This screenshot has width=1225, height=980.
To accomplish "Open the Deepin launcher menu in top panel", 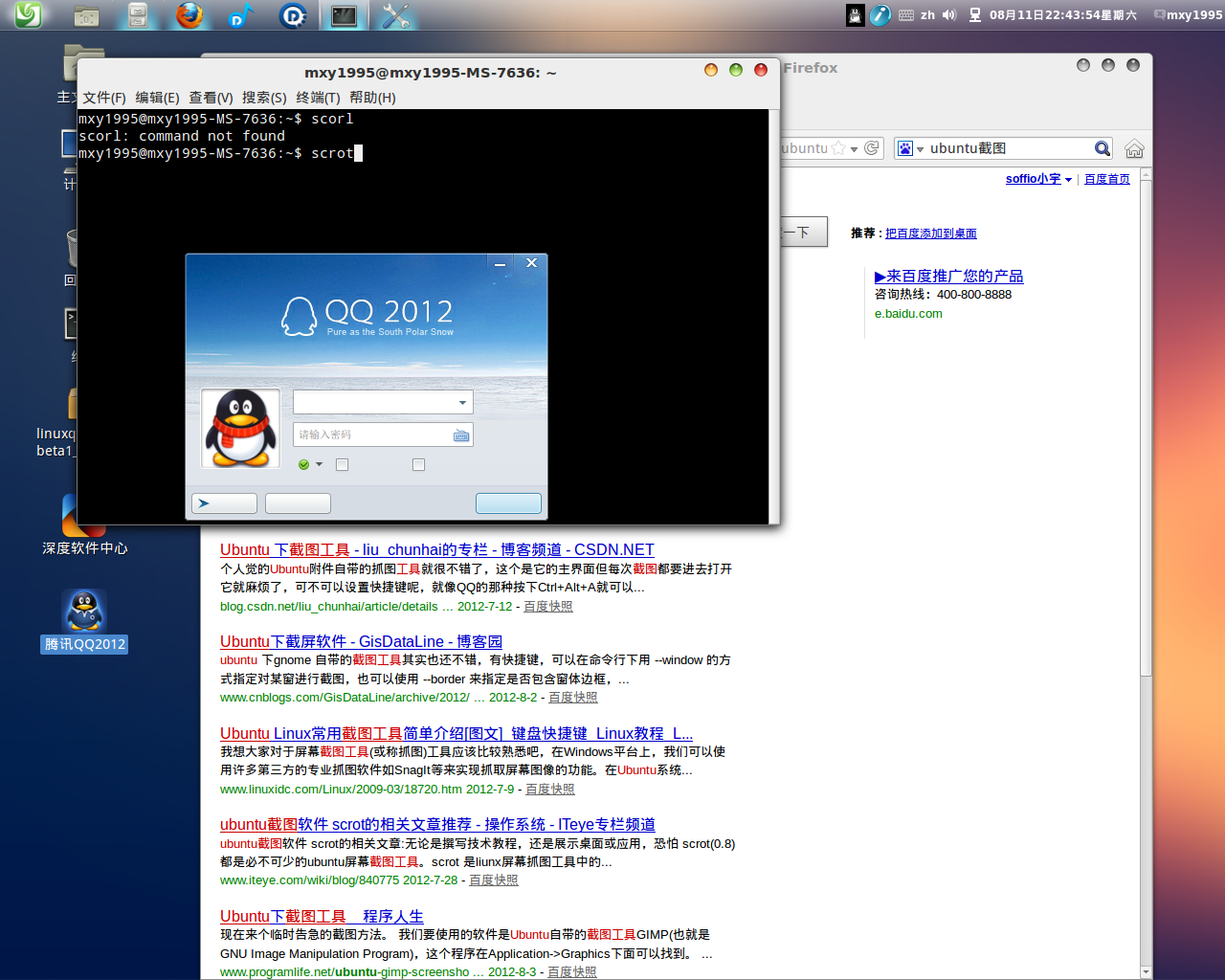I will click(x=28, y=14).
